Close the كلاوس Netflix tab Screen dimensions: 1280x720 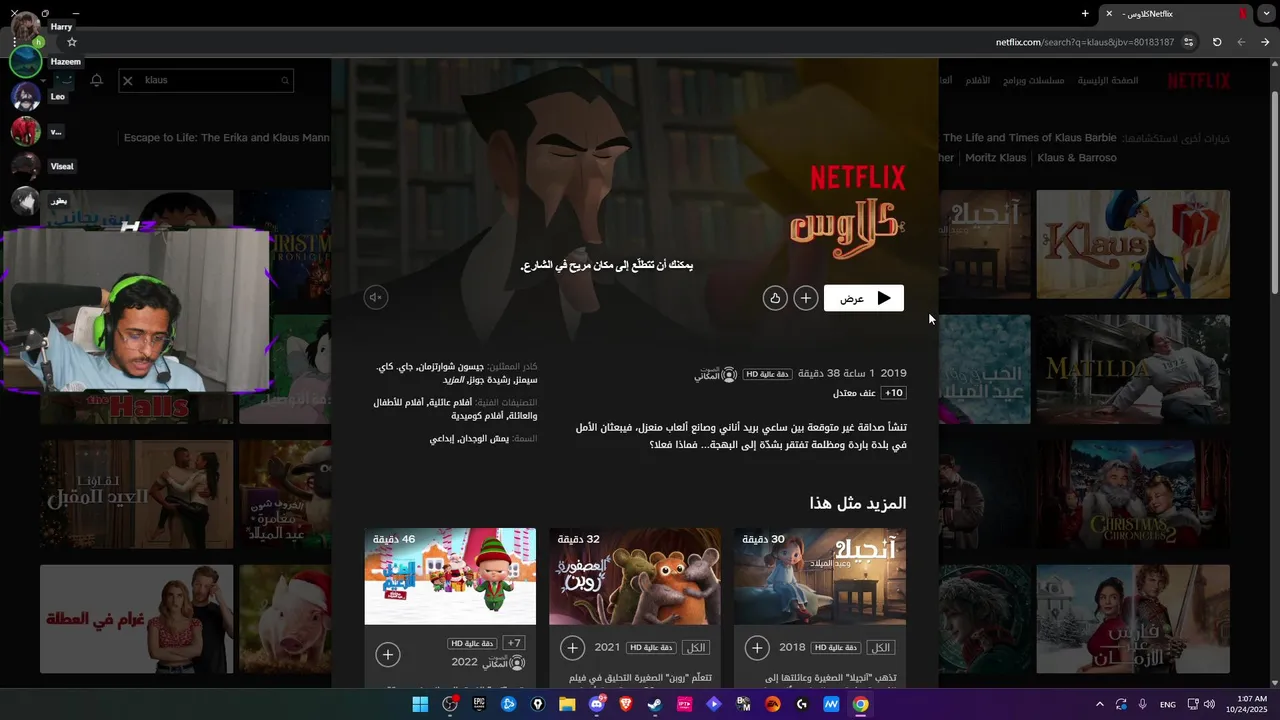point(1108,14)
